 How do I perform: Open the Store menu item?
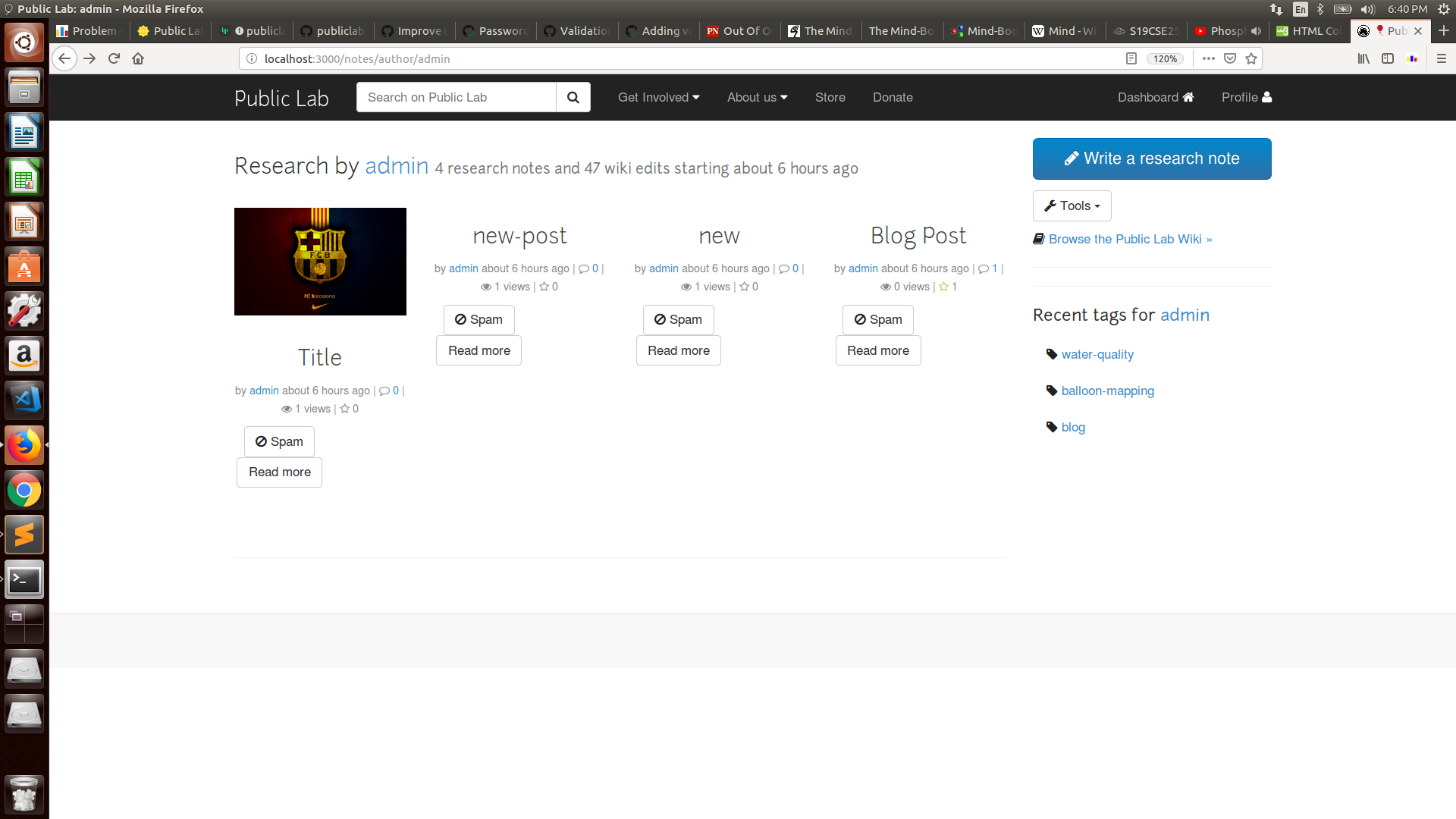830,97
